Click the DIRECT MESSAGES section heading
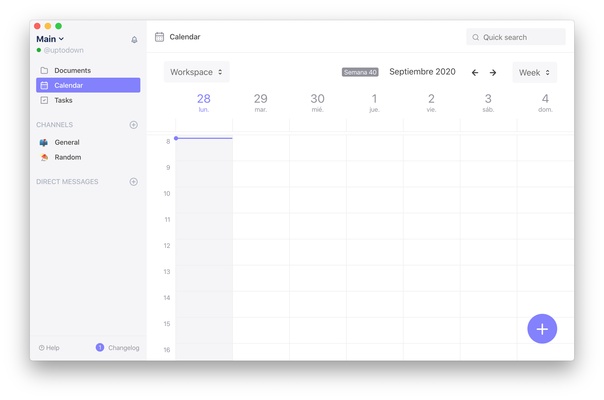The width and height of the screenshot is (604, 400). click(67, 182)
